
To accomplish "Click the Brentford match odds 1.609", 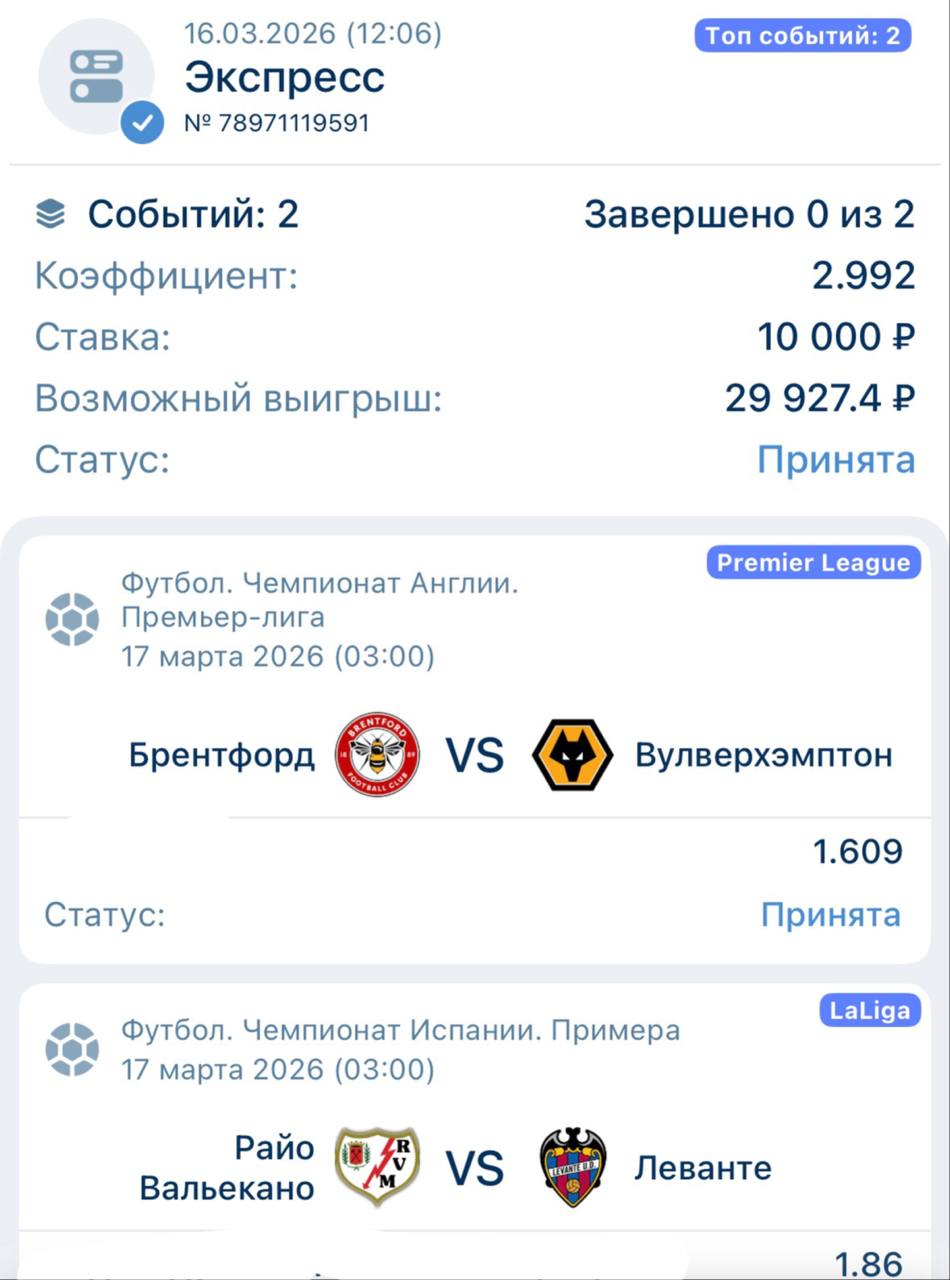I will 857,852.
